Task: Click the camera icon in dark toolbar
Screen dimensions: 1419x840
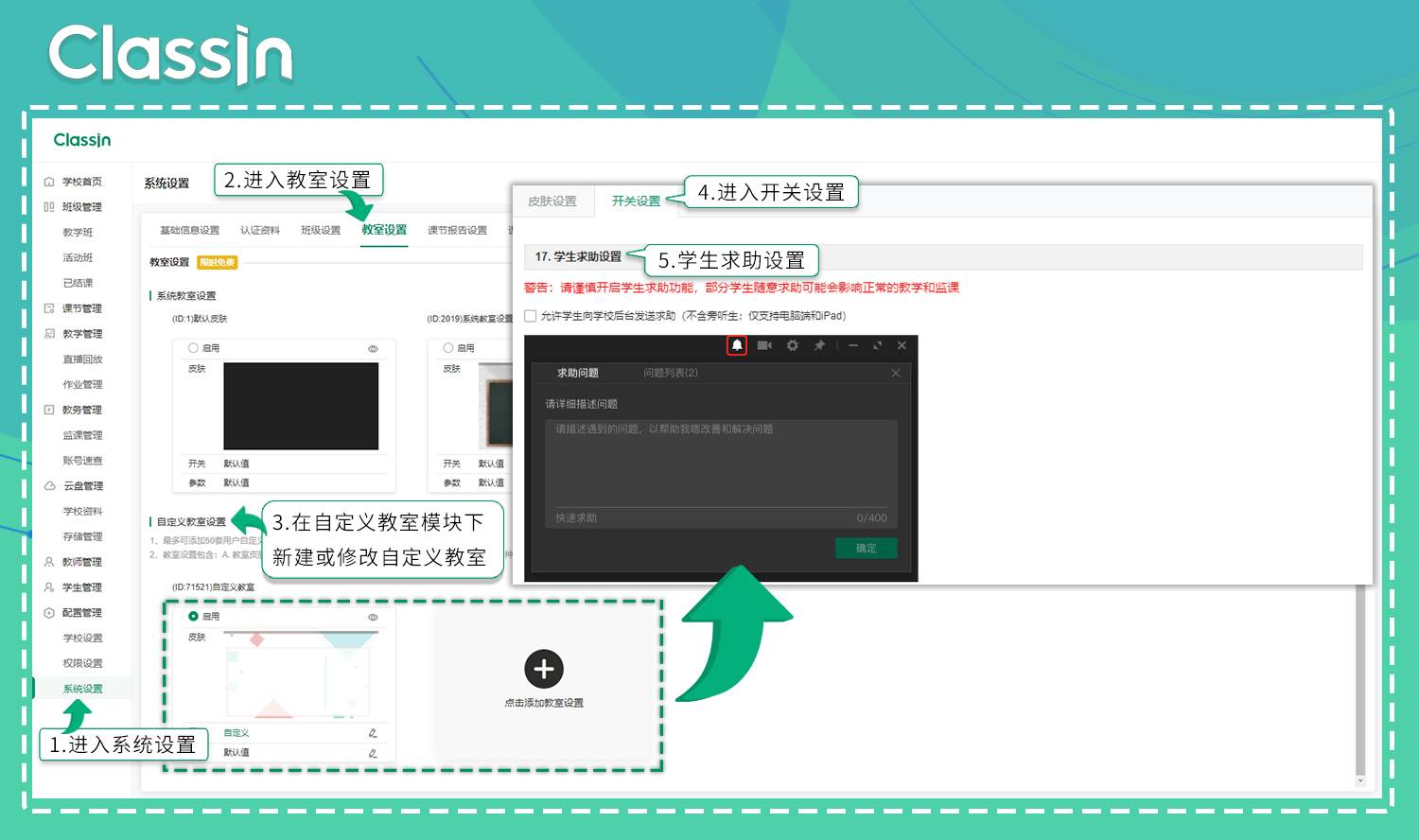Action: click(x=764, y=345)
